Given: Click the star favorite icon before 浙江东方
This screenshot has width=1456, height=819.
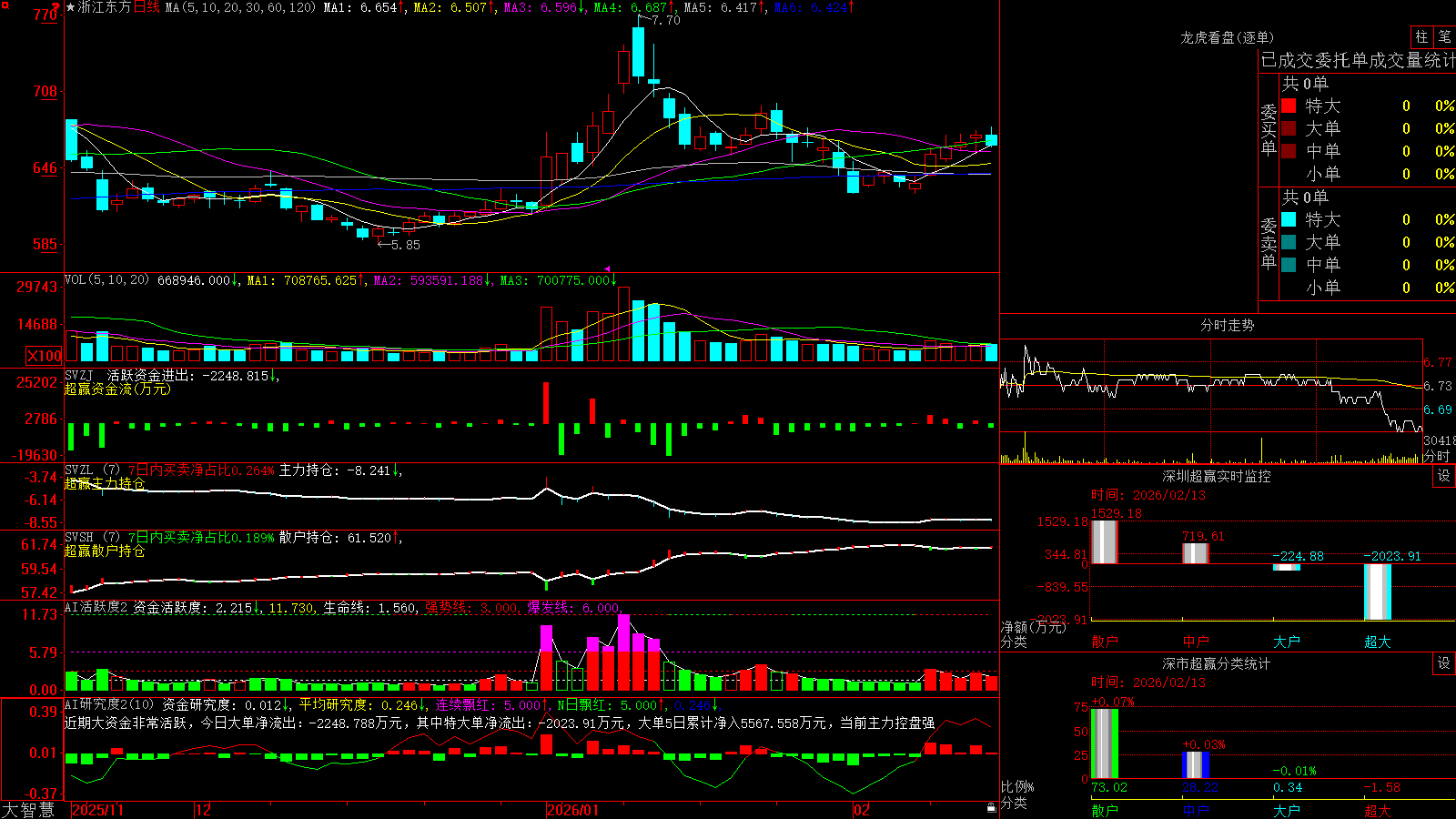Looking at the screenshot, I should pyautogui.click(x=71, y=7).
